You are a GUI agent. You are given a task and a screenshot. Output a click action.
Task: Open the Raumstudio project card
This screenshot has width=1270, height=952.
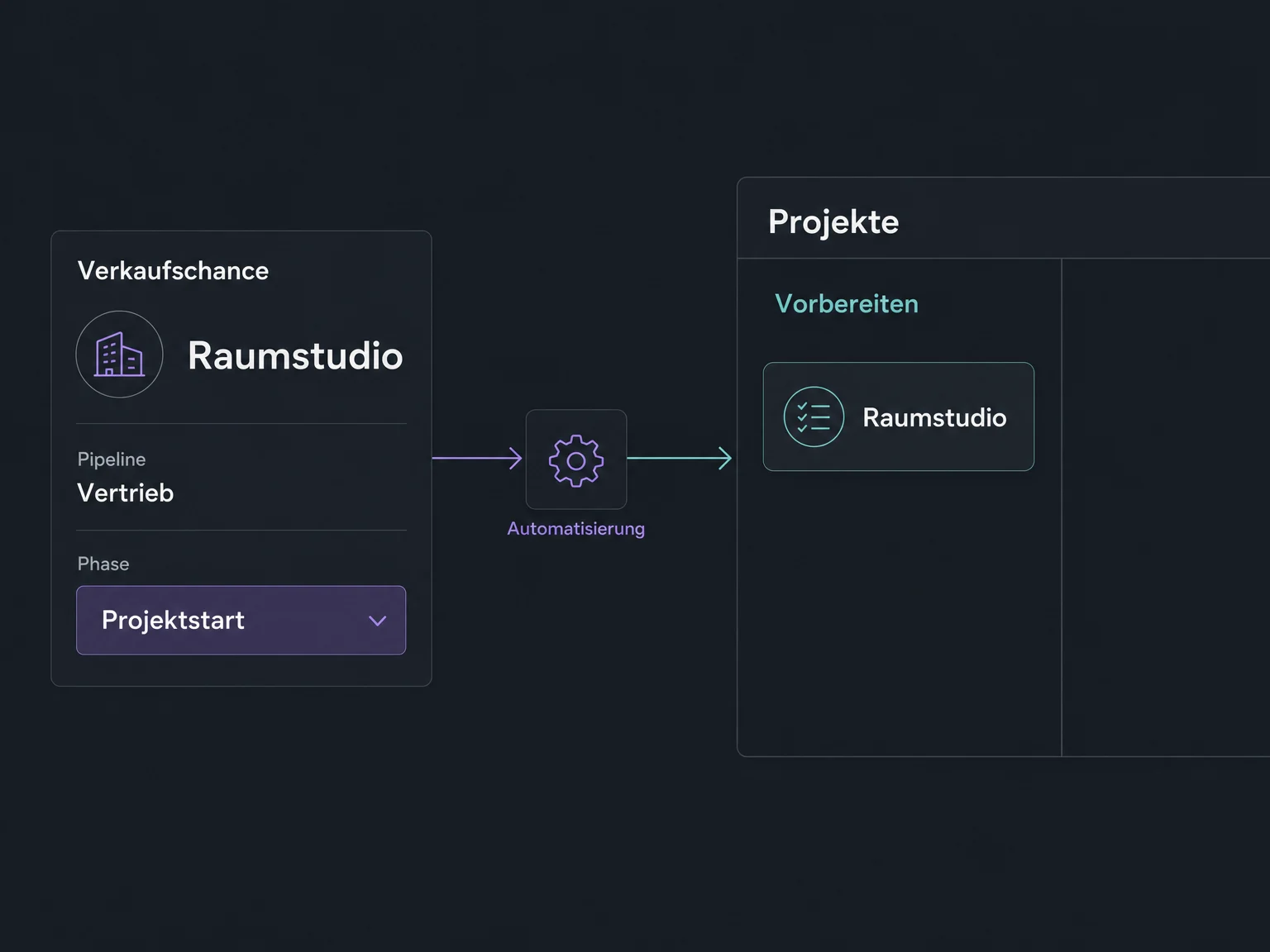pos(899,416)
